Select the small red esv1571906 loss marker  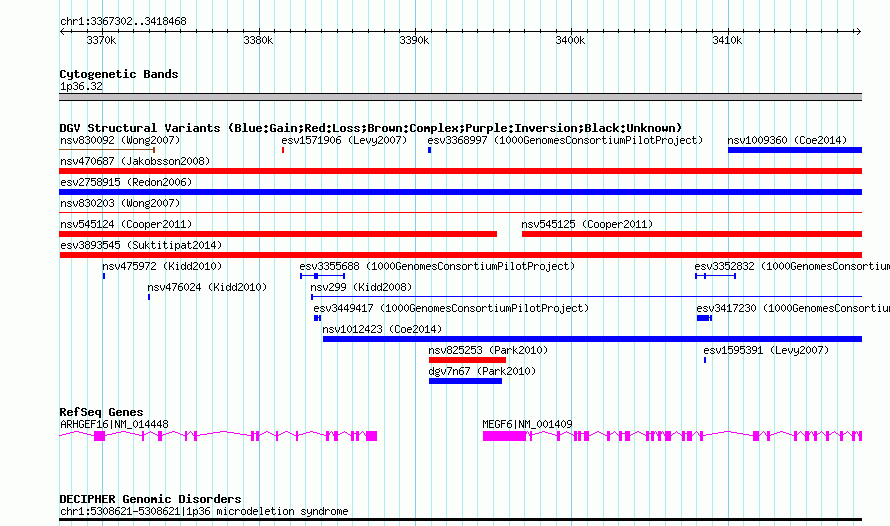[x=283, y=150]
